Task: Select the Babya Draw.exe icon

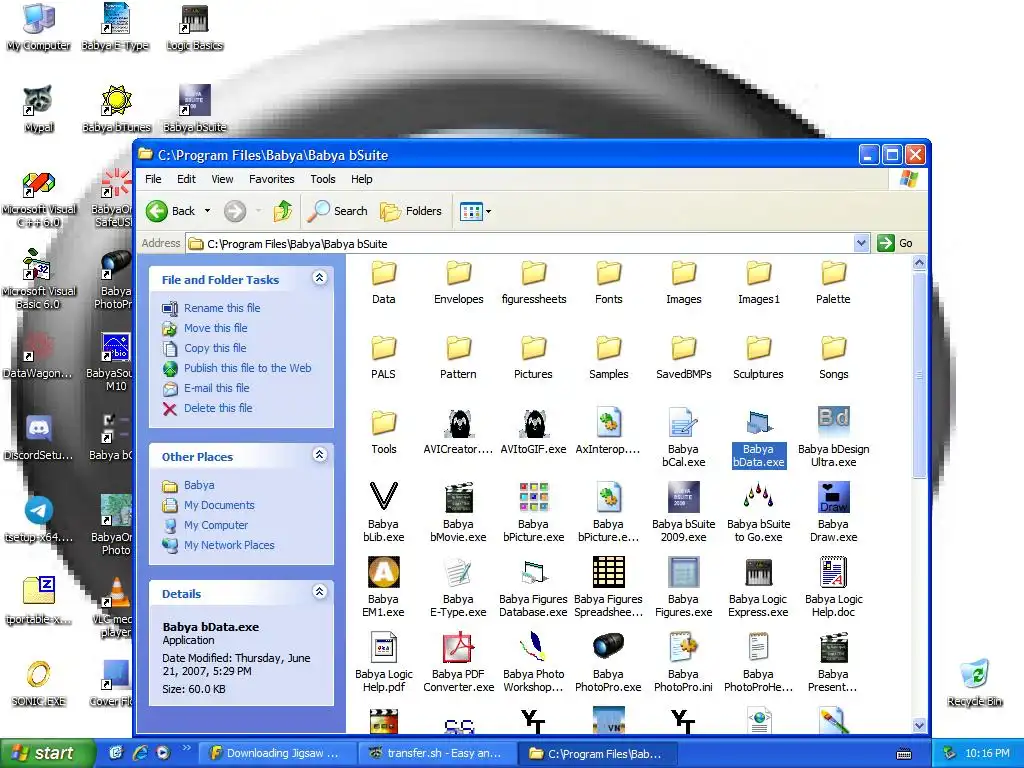Action: pyautogui.click(x=833, y=498)
